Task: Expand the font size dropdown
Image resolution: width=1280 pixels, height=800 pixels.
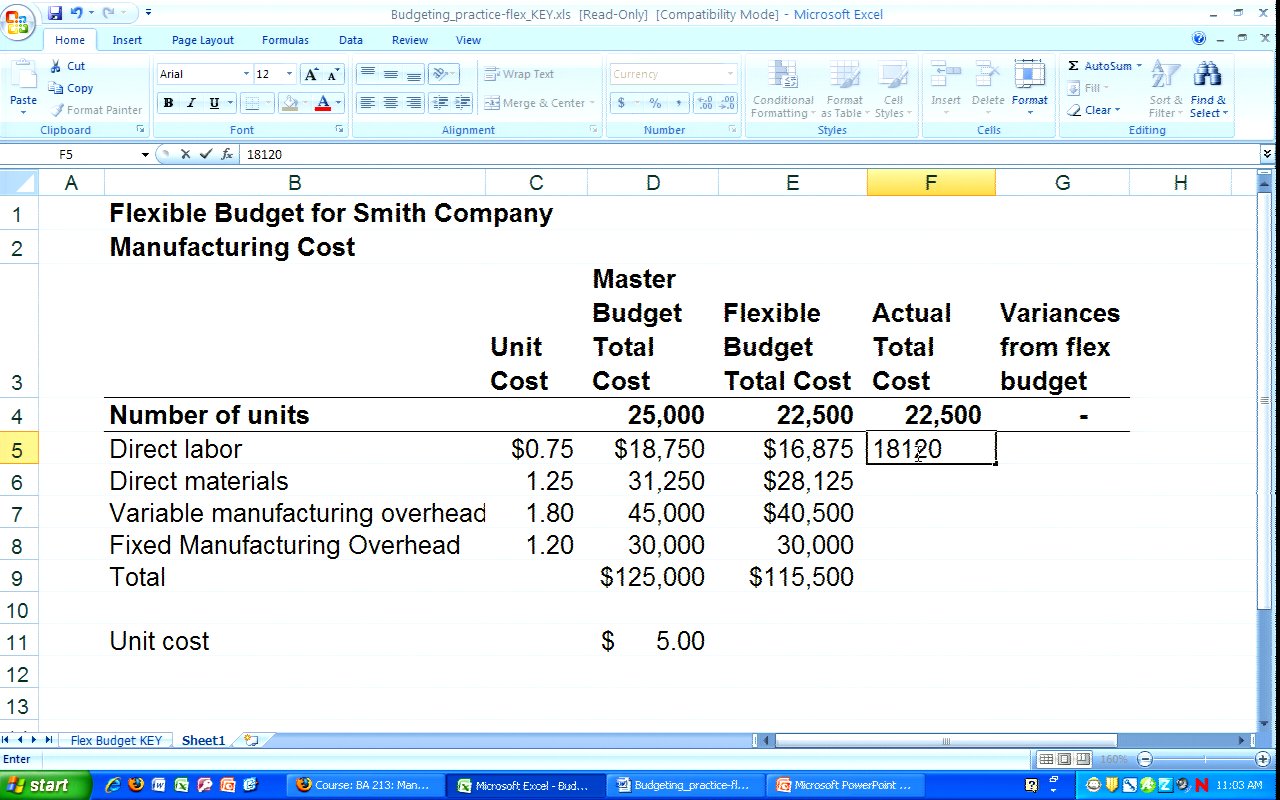Action: tap(290, 74)
